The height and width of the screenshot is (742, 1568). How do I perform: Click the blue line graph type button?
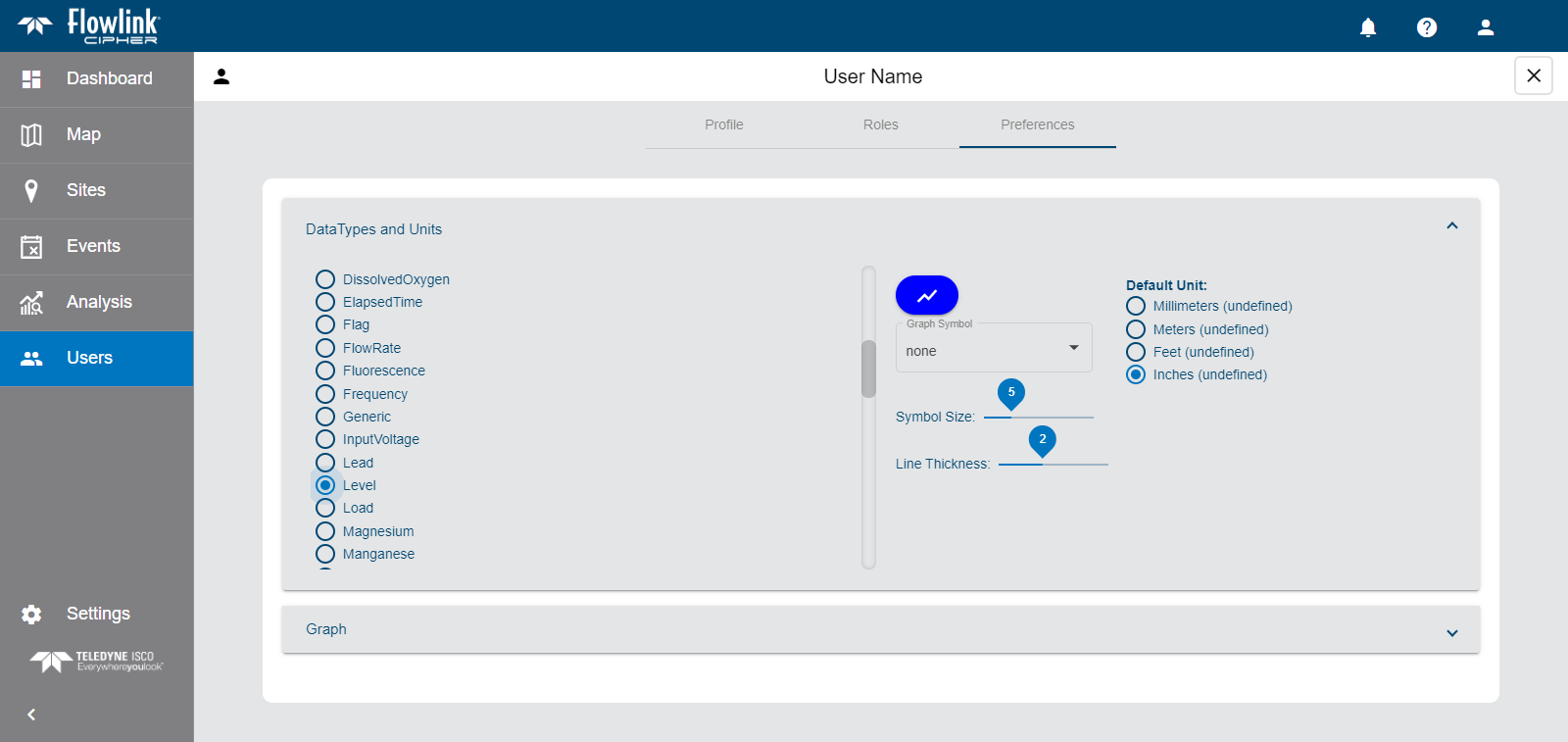(x=926, y=295)
